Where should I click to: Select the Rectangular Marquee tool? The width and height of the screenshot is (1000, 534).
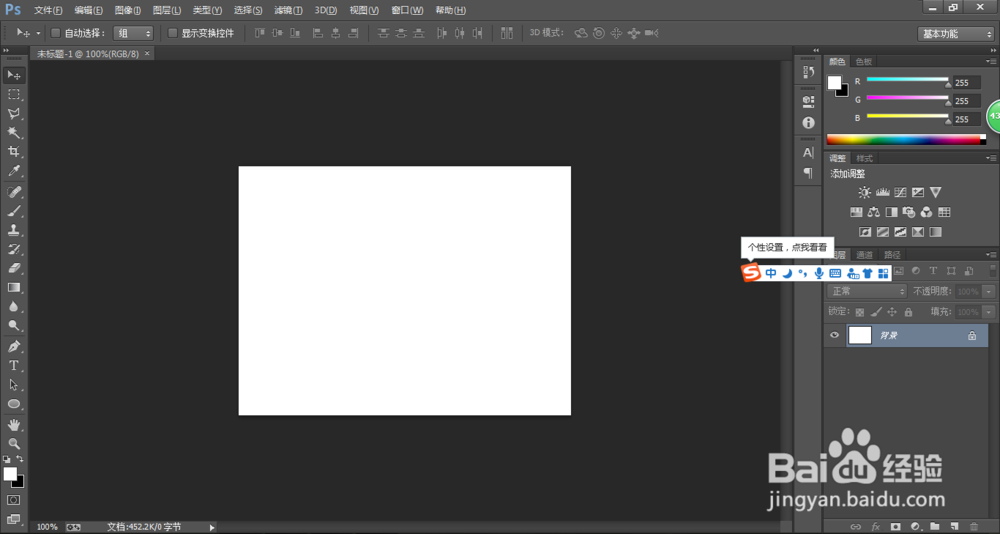(13, 94)
